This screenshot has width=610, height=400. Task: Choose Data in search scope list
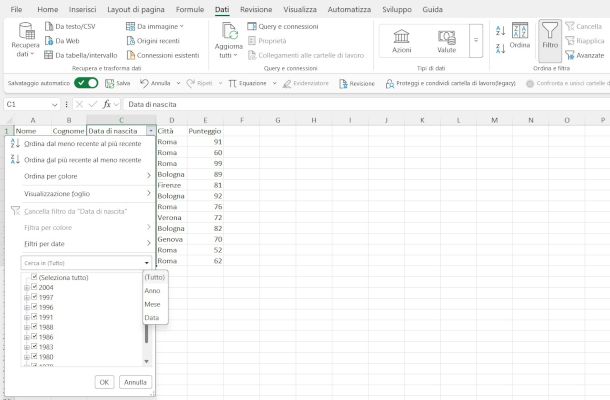[152, 318]
